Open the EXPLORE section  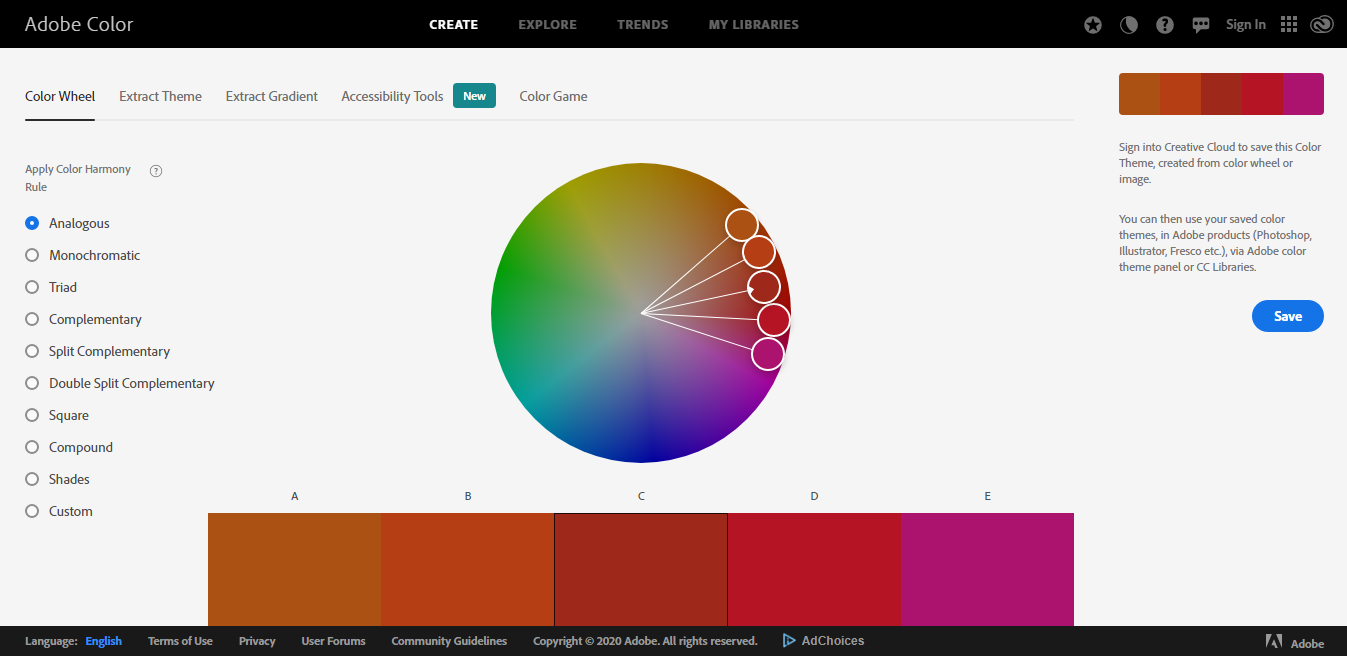547,24
